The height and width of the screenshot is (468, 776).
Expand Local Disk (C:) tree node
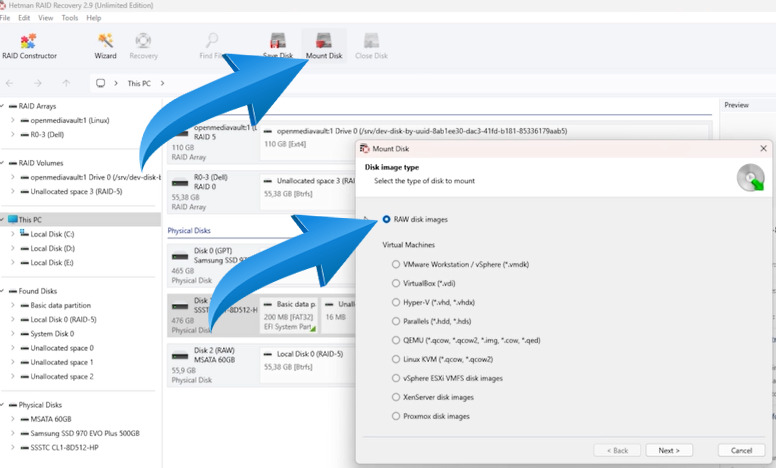tap(12, 234)
